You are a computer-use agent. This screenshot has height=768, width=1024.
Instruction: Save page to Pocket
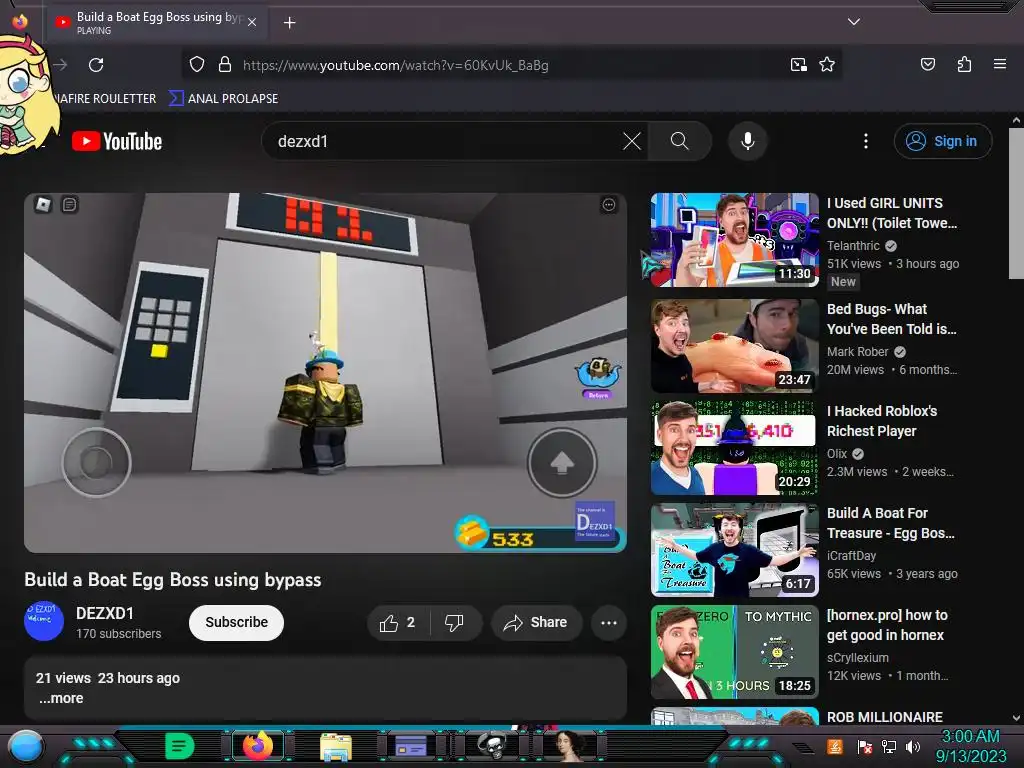click(928, 64)
